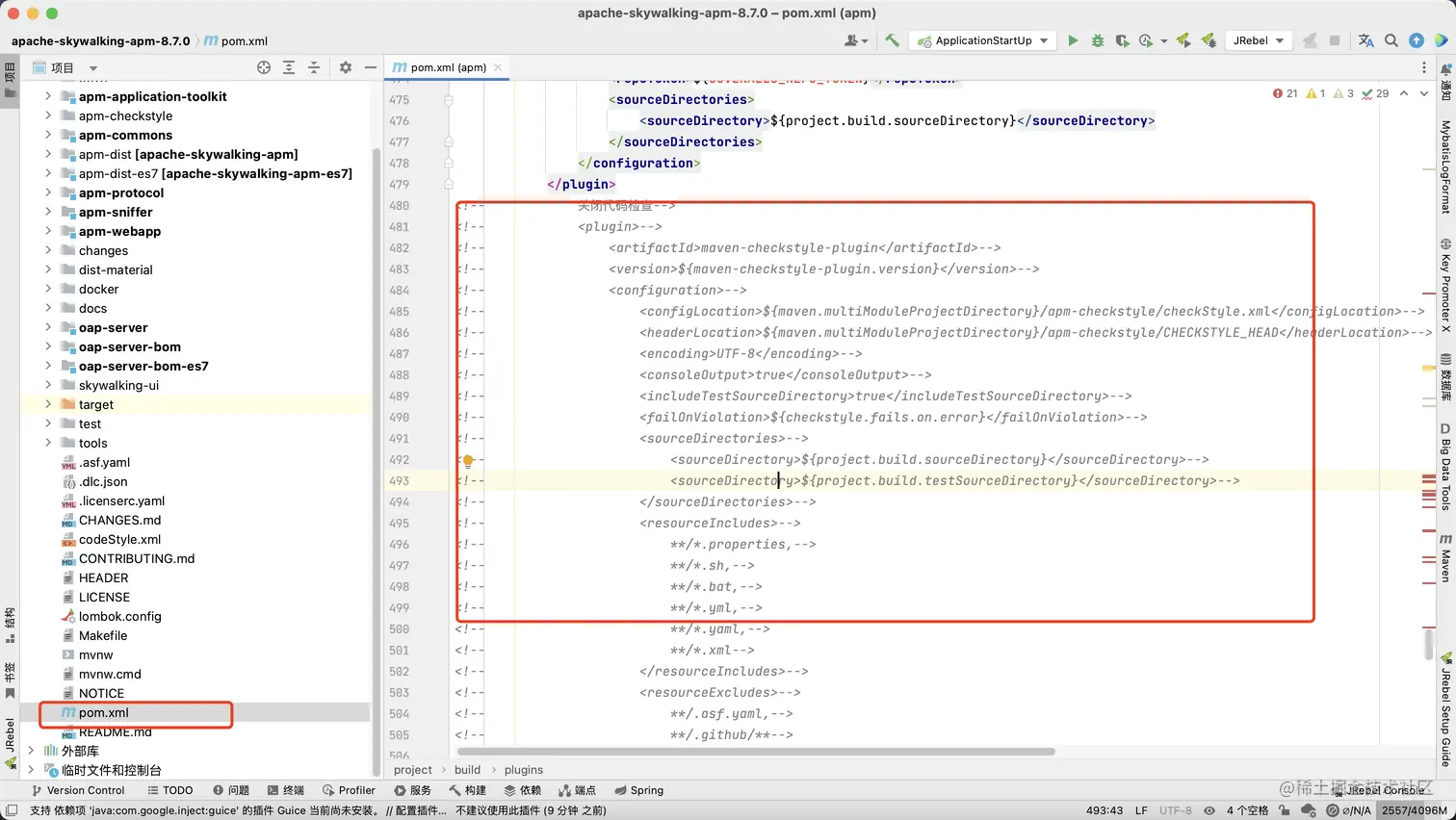The width and height of the screenshot is (1456, 820).
Task: Expand all nodes in project panel
Action: 289,67
